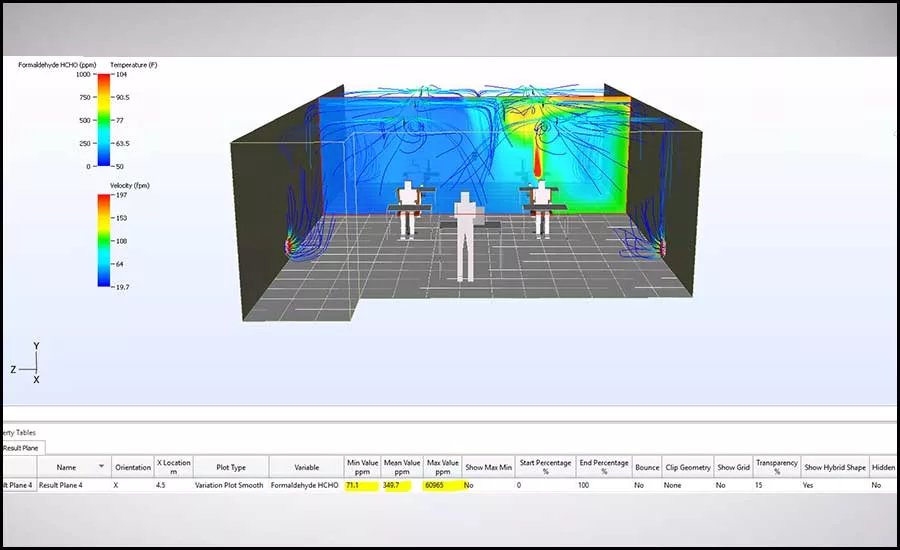Click the Property Tables panel title
The height and width of the screenshot is (550, 900).
pos(19,432)
